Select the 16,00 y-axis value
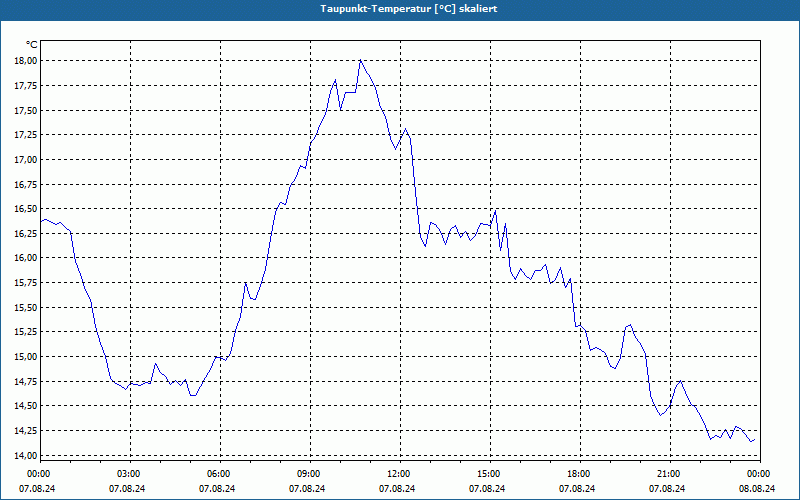Screen dimensions: 800x500 27,258
